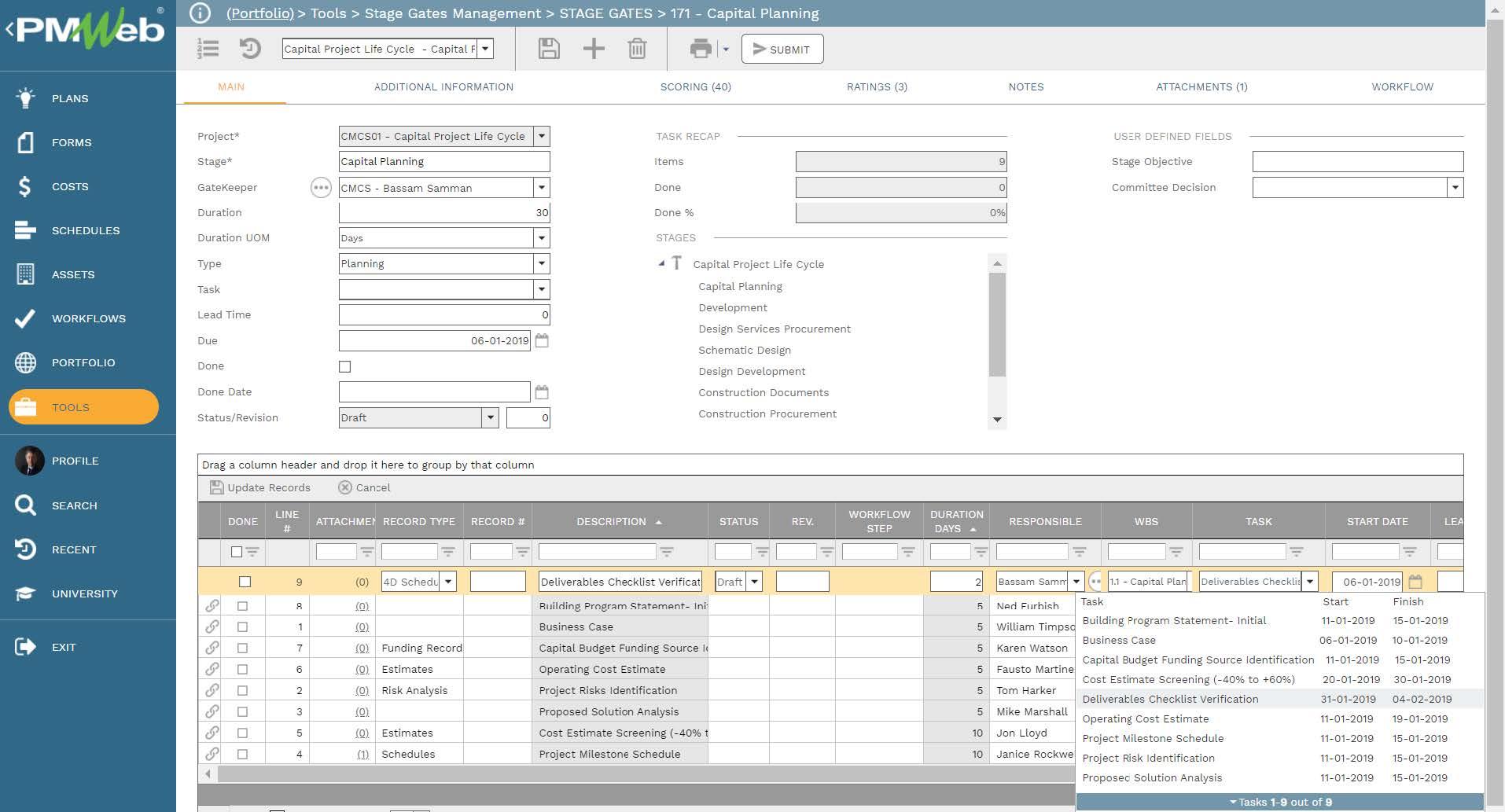Click the Stage Objective input field
The image size is (1505, 812).
tap(1357, 161)
